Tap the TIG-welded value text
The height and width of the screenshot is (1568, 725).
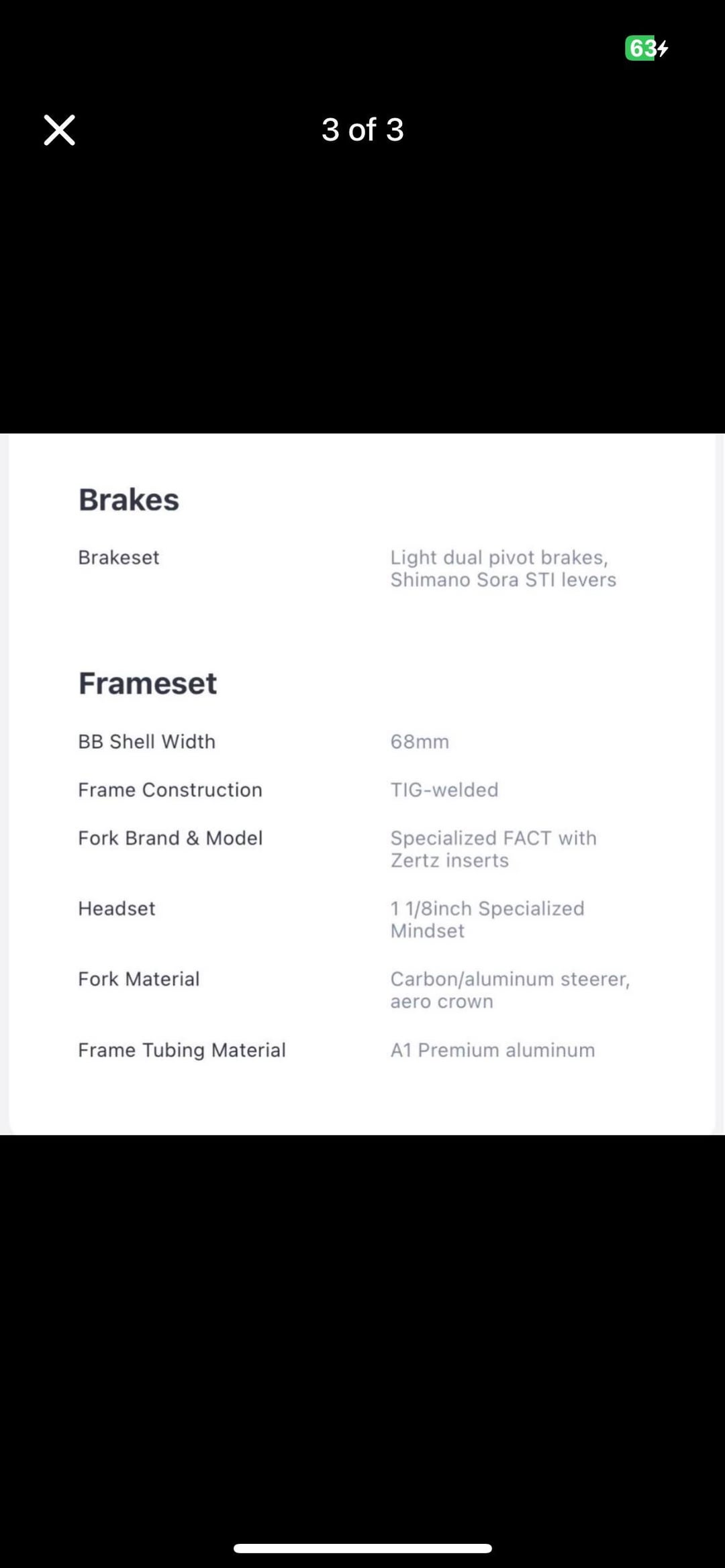(x=444, y=790)
